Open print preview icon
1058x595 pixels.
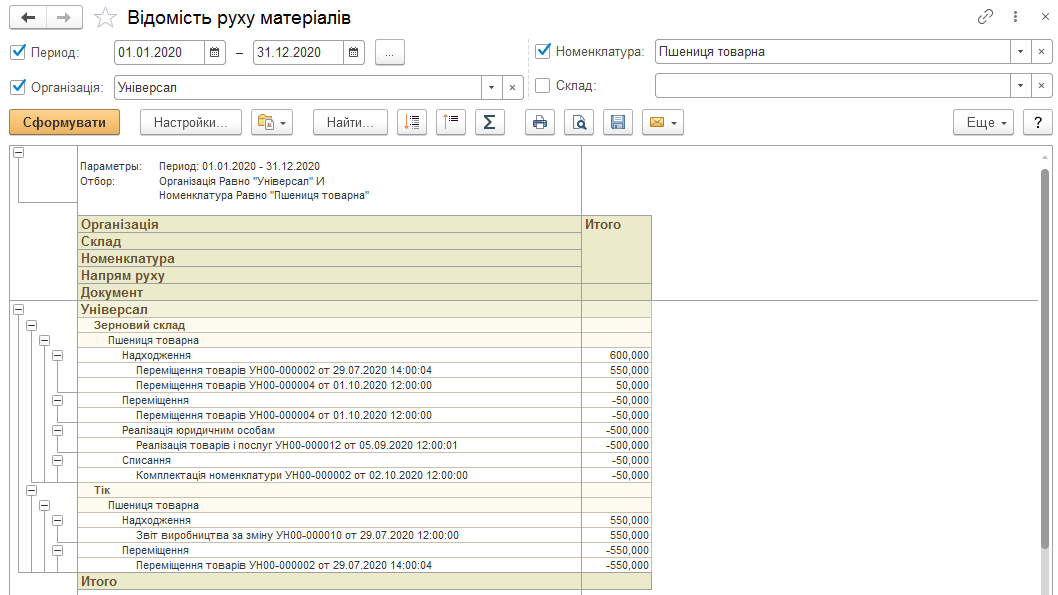579,122
